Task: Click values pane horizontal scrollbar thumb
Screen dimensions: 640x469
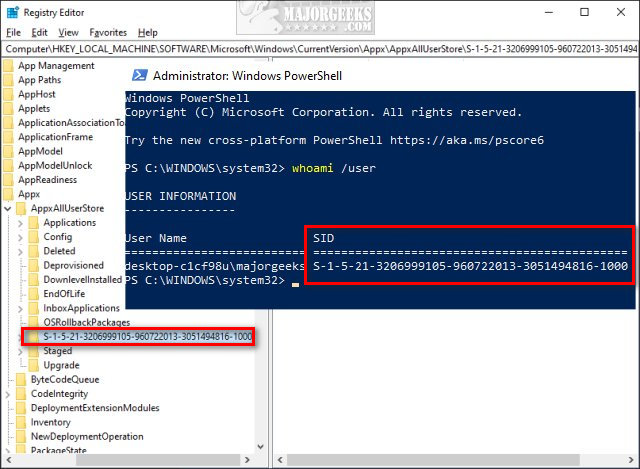Action: pos(433,460)
